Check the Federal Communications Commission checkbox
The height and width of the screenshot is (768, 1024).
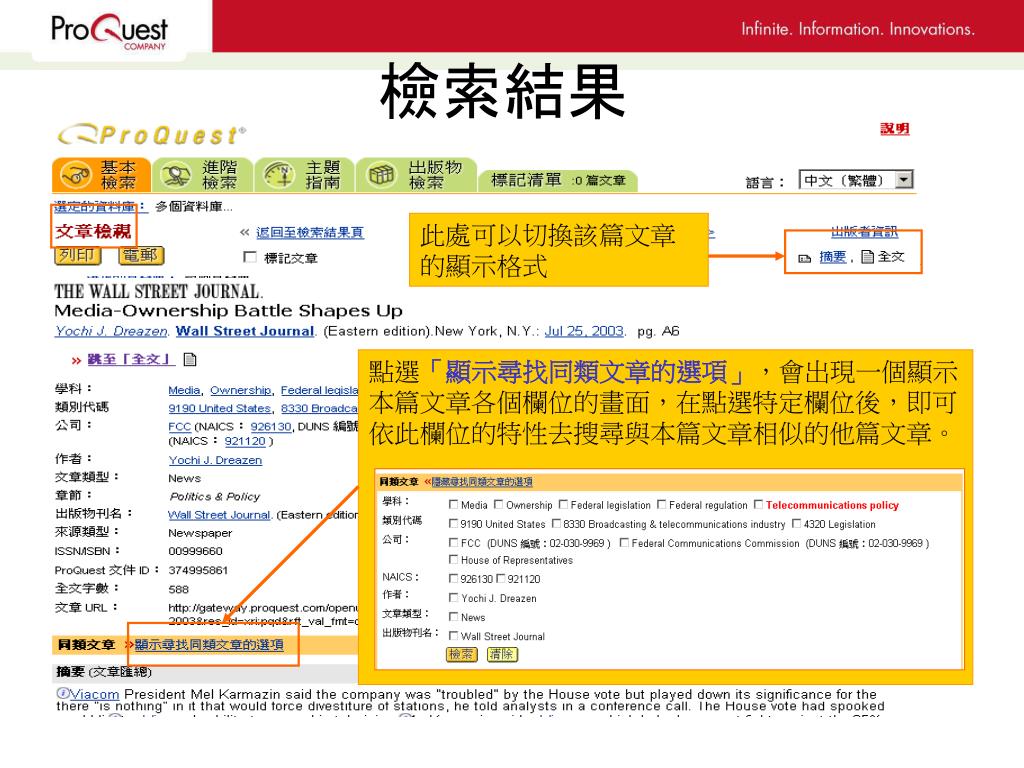[x=624, y=542]
